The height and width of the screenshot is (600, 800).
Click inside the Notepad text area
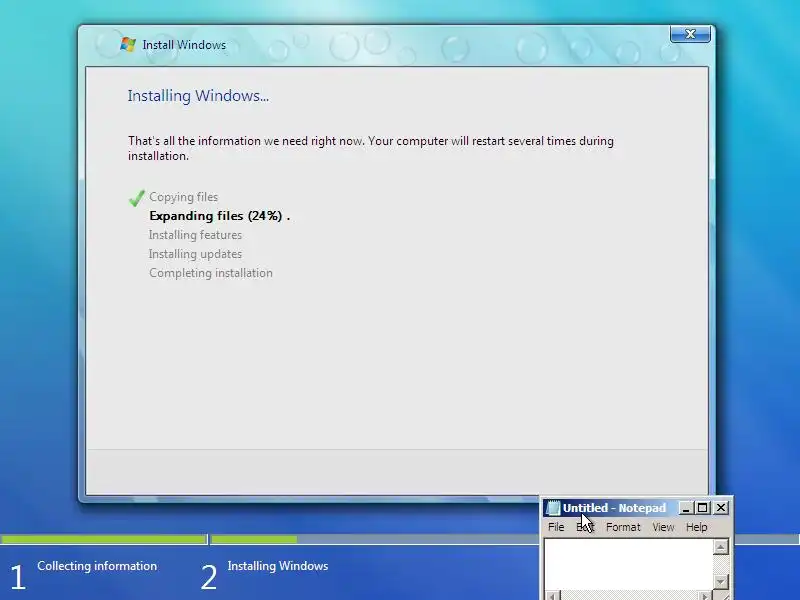point(629,564)
